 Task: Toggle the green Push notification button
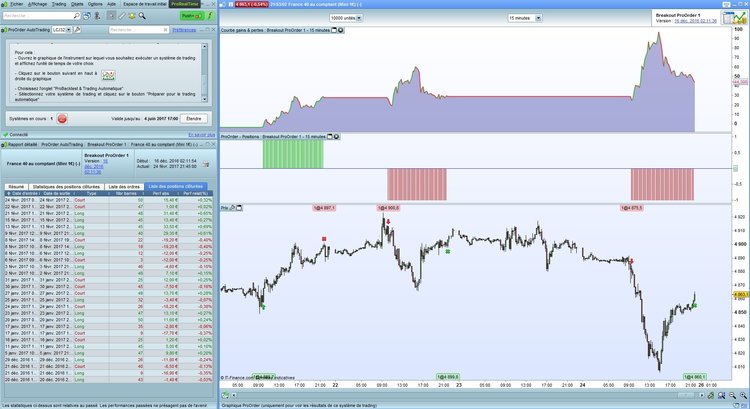[x=192, y=16]
